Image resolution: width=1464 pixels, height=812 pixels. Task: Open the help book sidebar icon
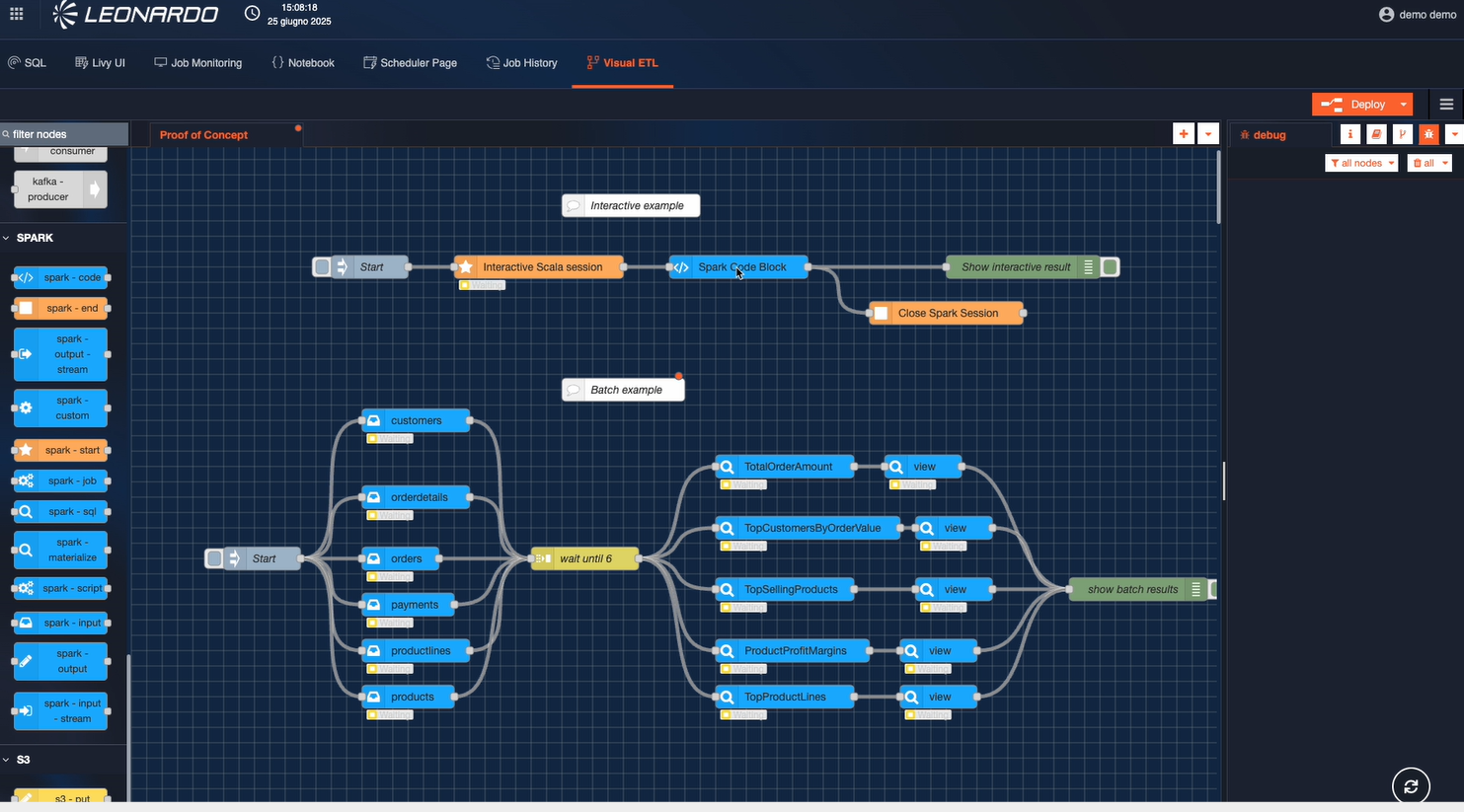point(1376,134)
